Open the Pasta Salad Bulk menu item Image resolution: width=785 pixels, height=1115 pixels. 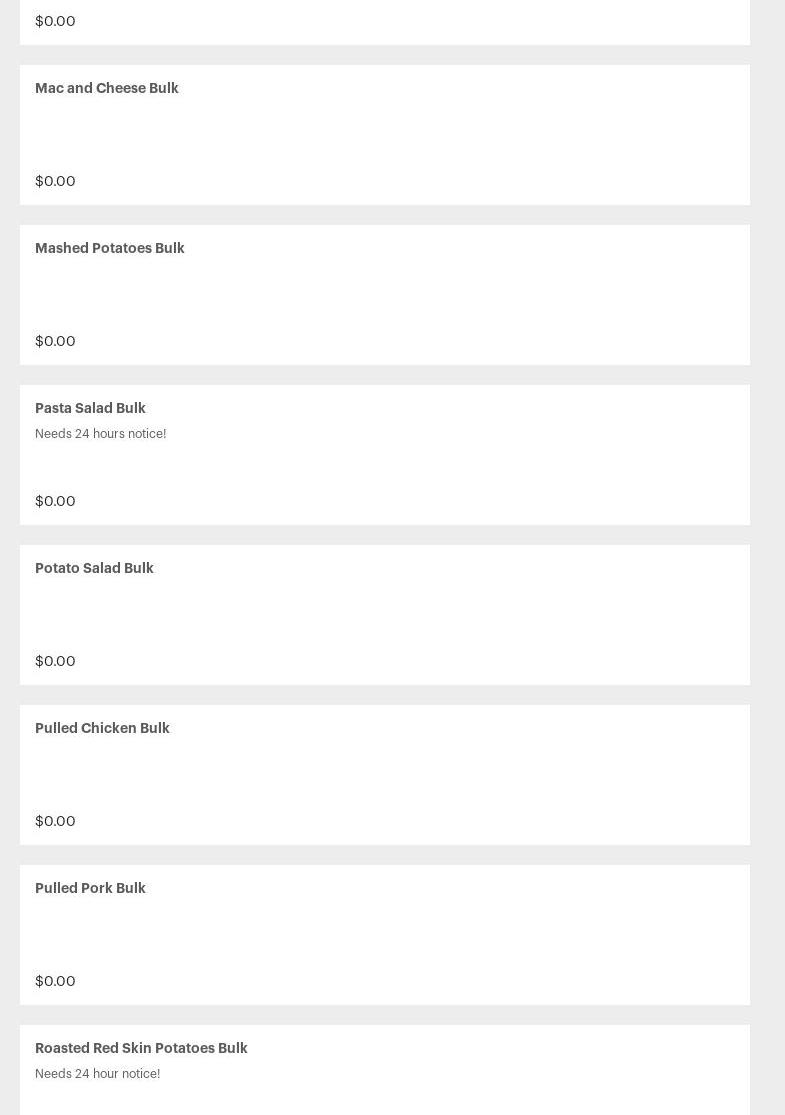point(90,408)
